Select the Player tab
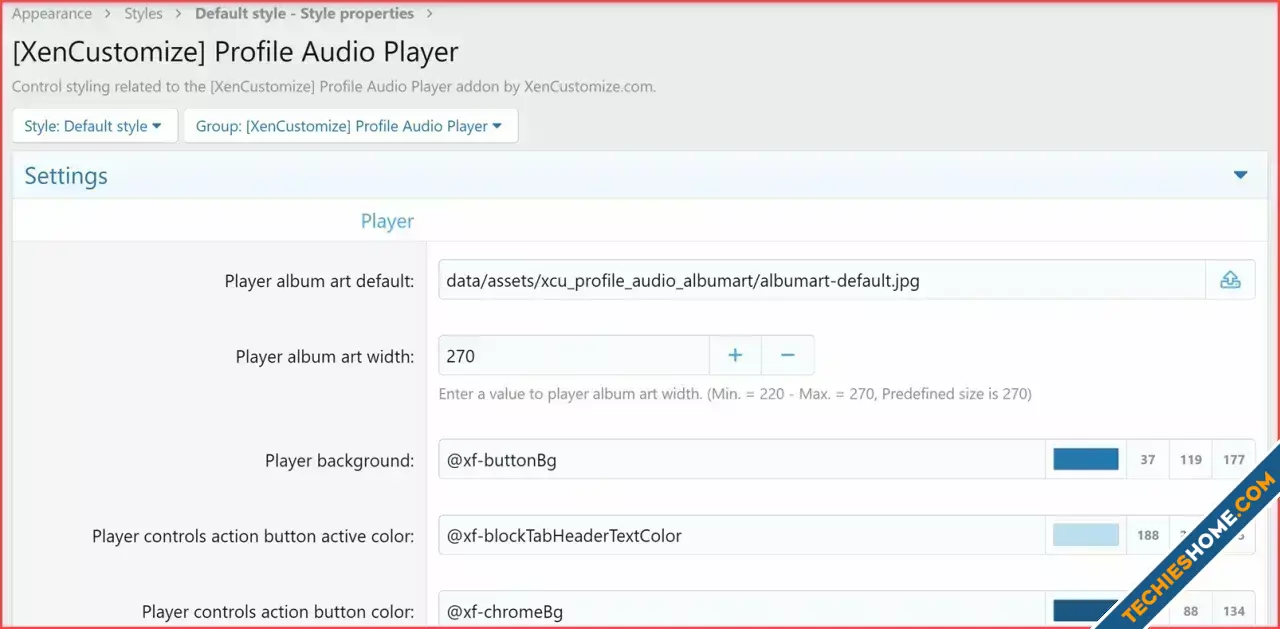Screen dimensions: 1280x629 pyautogui.click(x=387, y=221)
